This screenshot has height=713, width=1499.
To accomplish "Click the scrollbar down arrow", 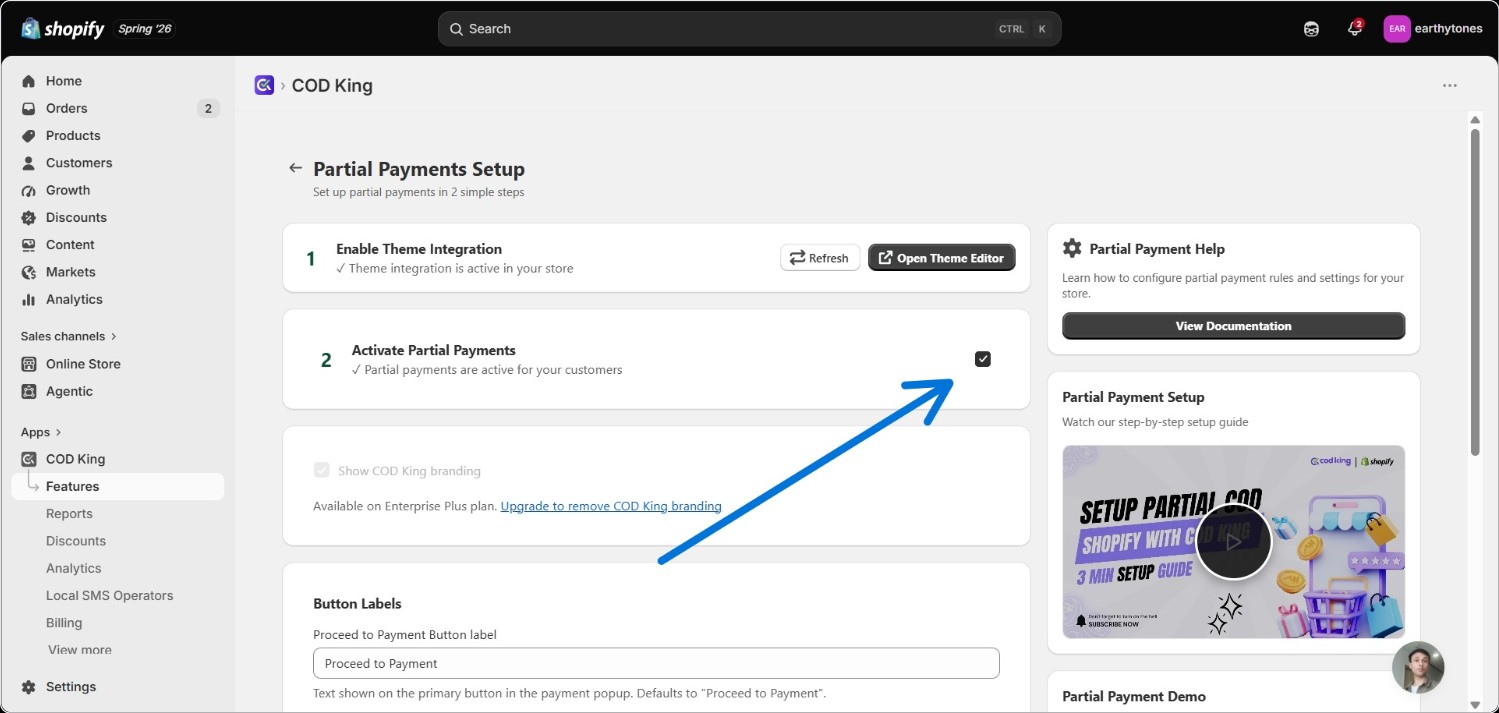I will pos(1474,704).
